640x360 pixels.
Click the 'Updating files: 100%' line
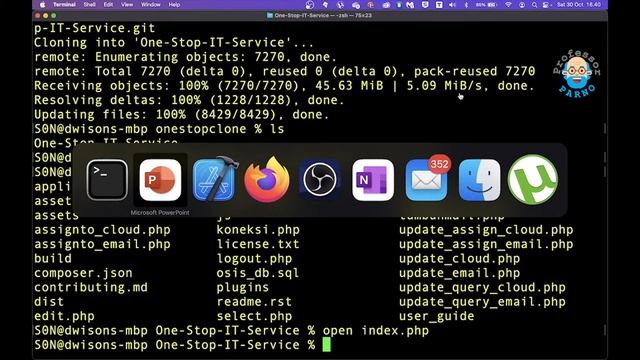(181, 114)
